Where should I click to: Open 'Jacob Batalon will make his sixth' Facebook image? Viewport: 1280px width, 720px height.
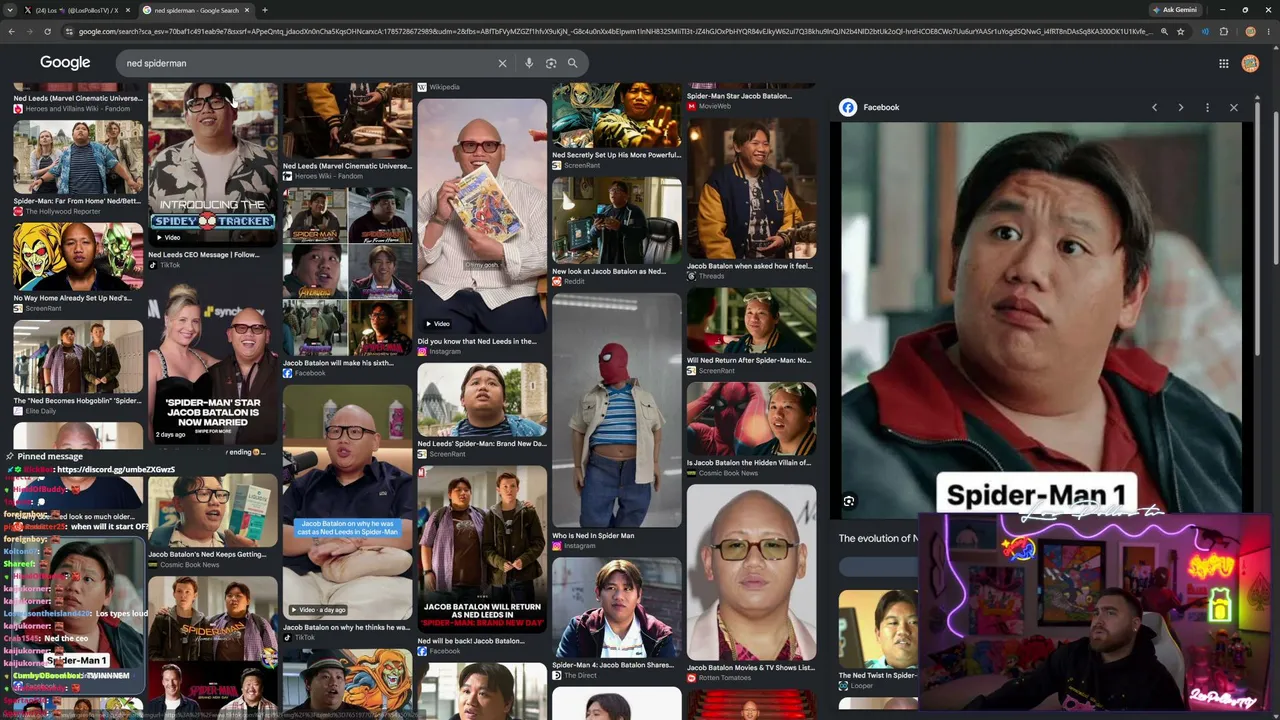point(347,272)
